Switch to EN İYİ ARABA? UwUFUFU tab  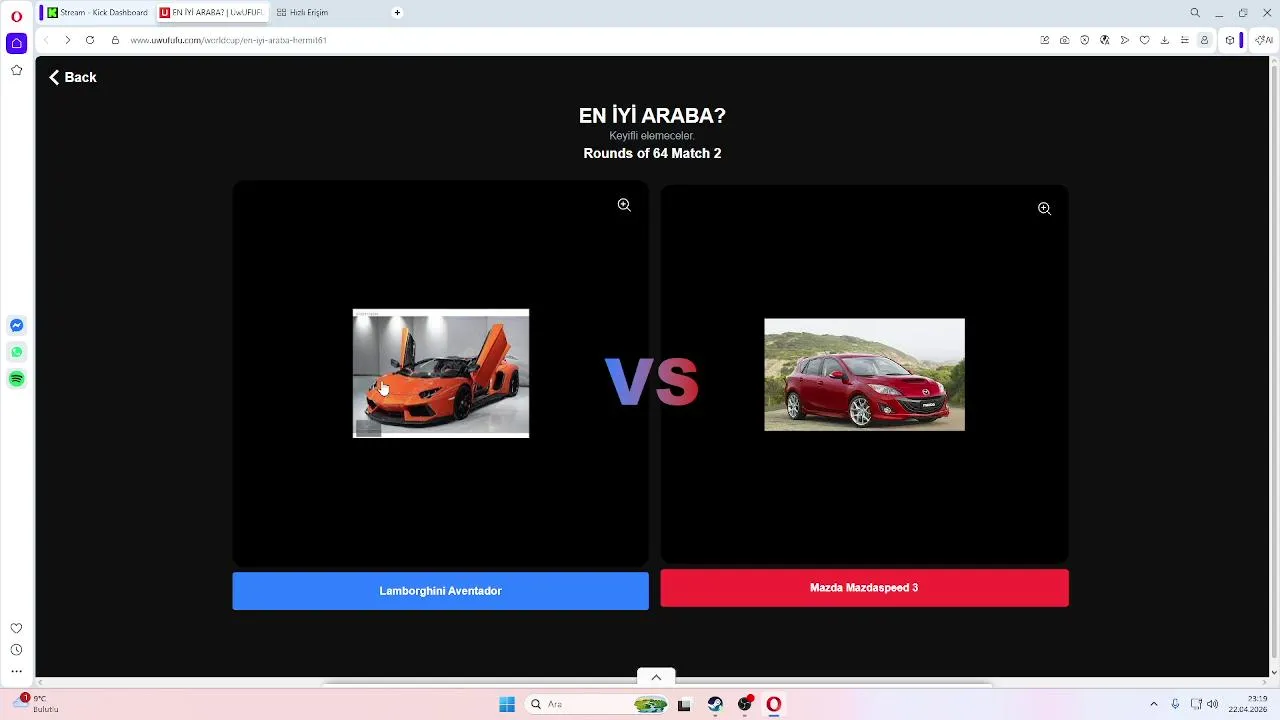pos(211,13)
